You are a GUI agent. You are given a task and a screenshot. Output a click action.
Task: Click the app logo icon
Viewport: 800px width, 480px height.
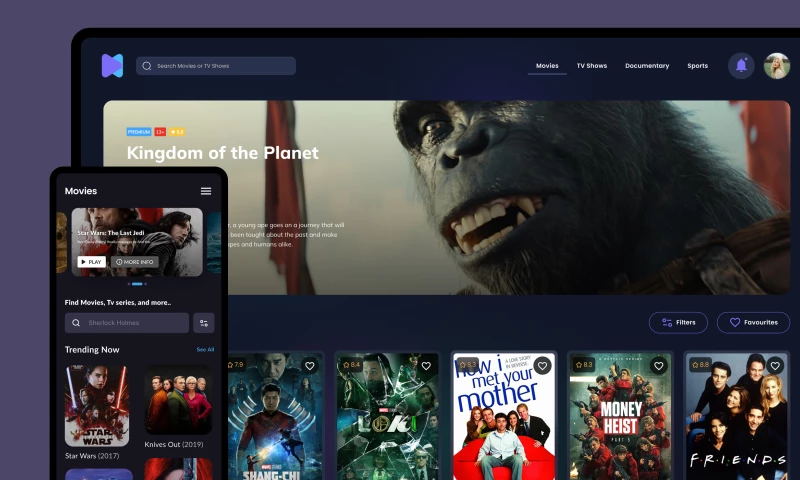(112, 65)
